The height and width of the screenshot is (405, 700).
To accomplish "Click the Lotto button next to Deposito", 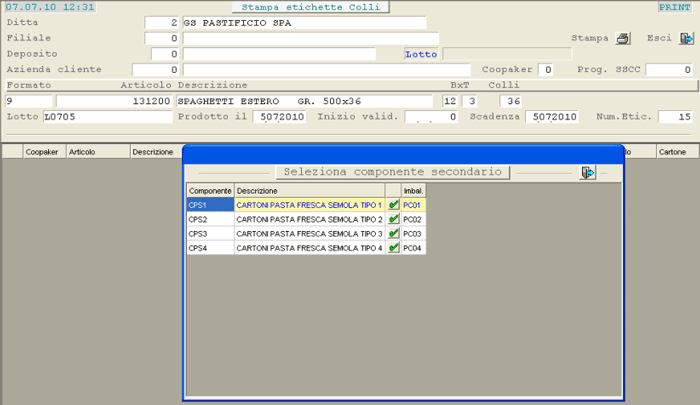I will click(421, 54).
